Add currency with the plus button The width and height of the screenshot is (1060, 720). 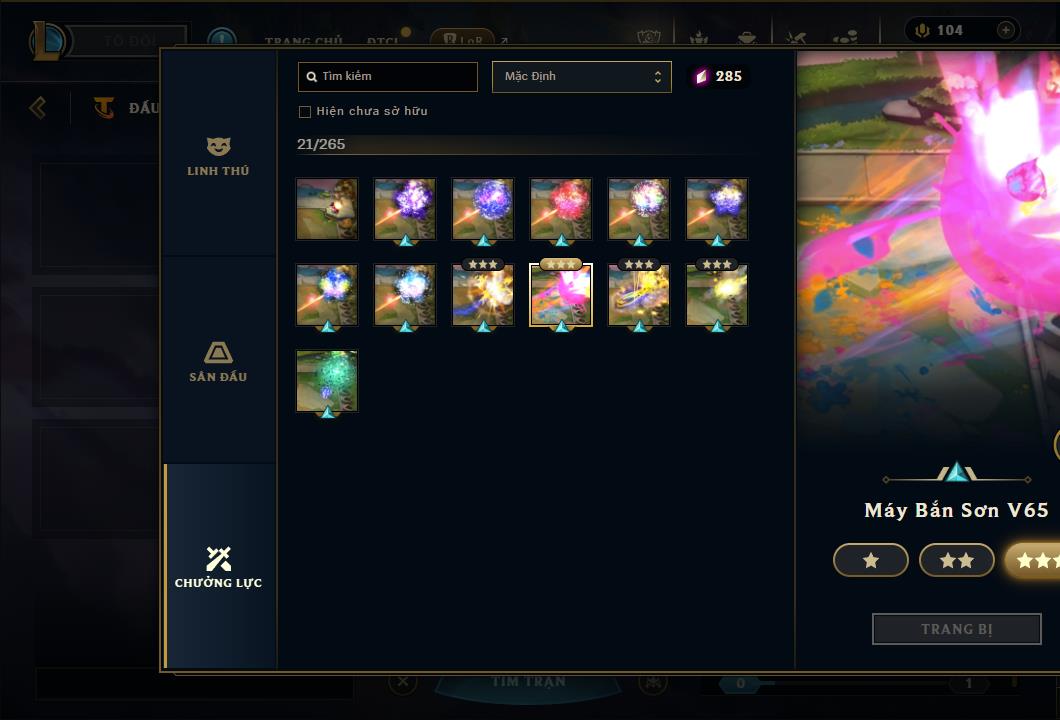pyautogui.click(x=1005, y=30)
